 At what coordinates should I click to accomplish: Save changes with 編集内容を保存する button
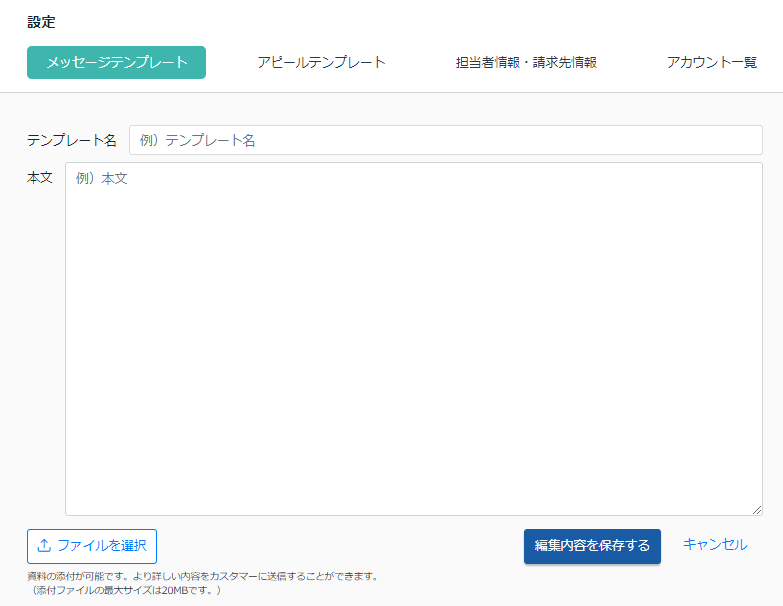(592, 546)
